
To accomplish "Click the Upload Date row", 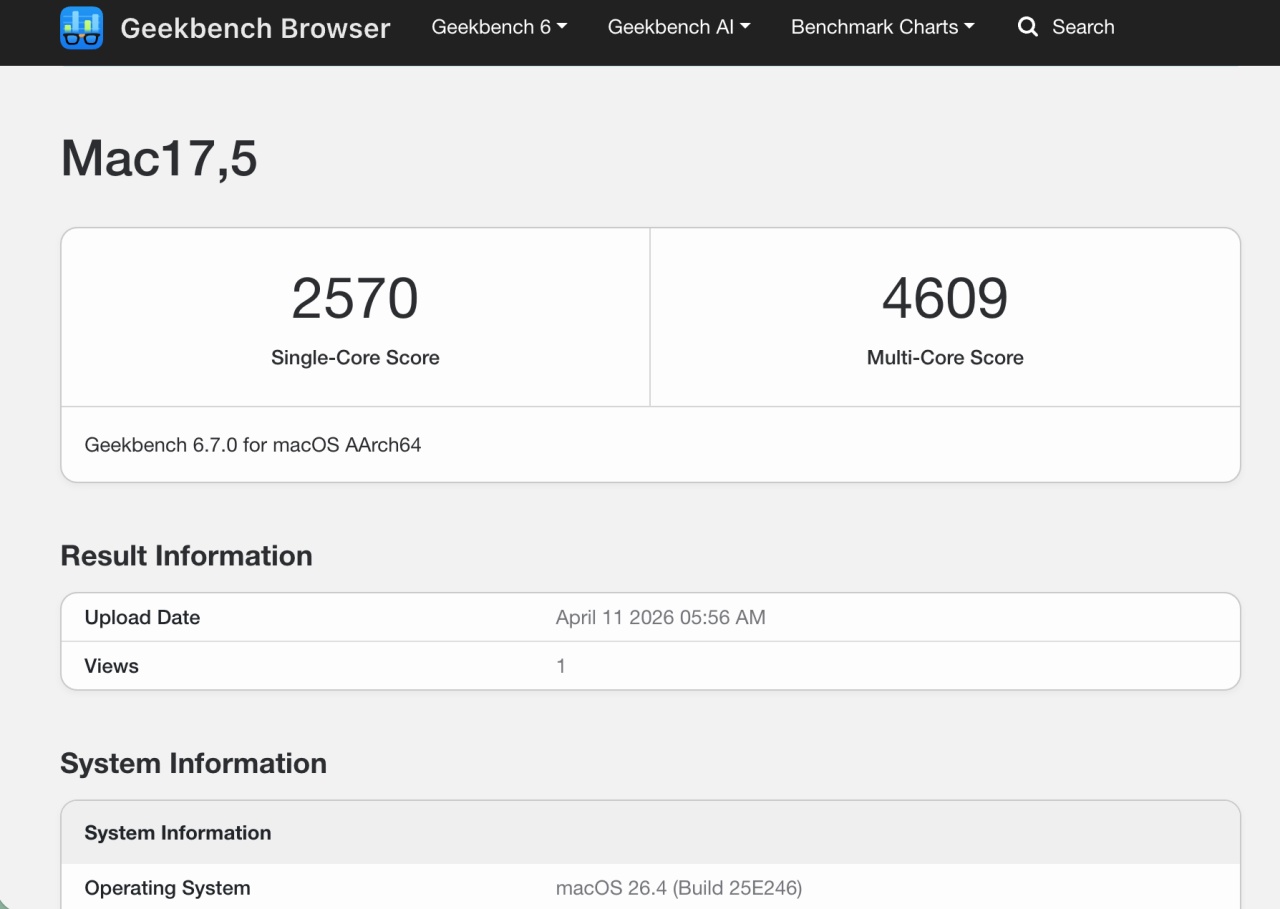I will pyautogui.click(x=650, y=617).
